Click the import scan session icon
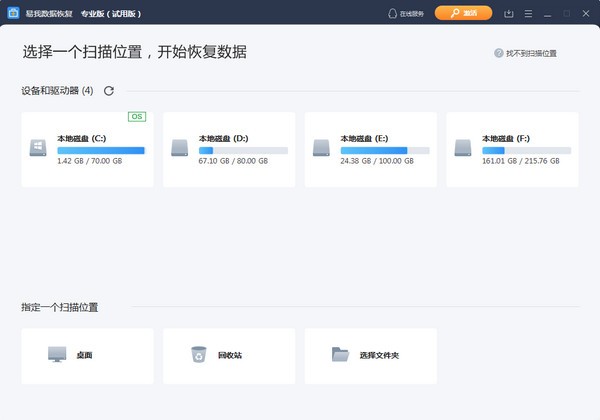This screenshot has height=420, width=600. pyautogui.click(x=509, y=13)
